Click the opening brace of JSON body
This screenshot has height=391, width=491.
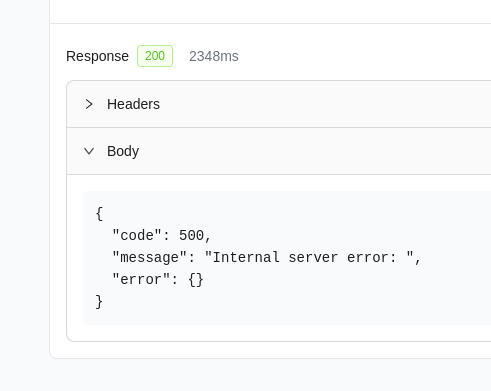99,214
